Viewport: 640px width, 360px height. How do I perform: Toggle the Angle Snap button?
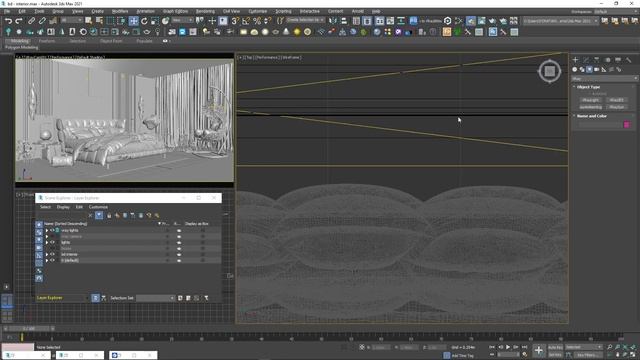(x=246, y=21)
